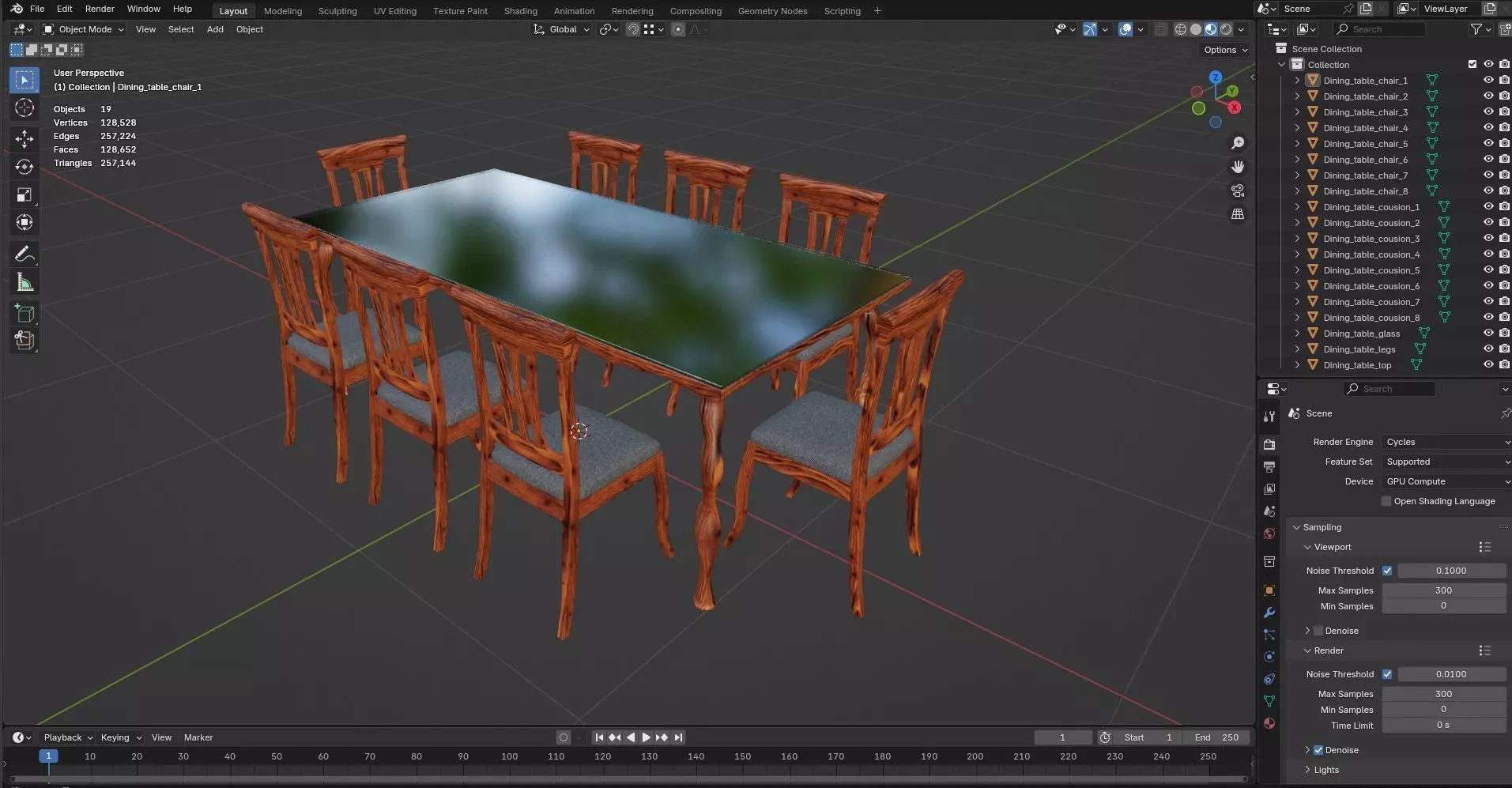This screenshot has height=788, width=1512.
Task: Select Dining_table_cousion_1 in outliner
Action: tap(1371, 206)
